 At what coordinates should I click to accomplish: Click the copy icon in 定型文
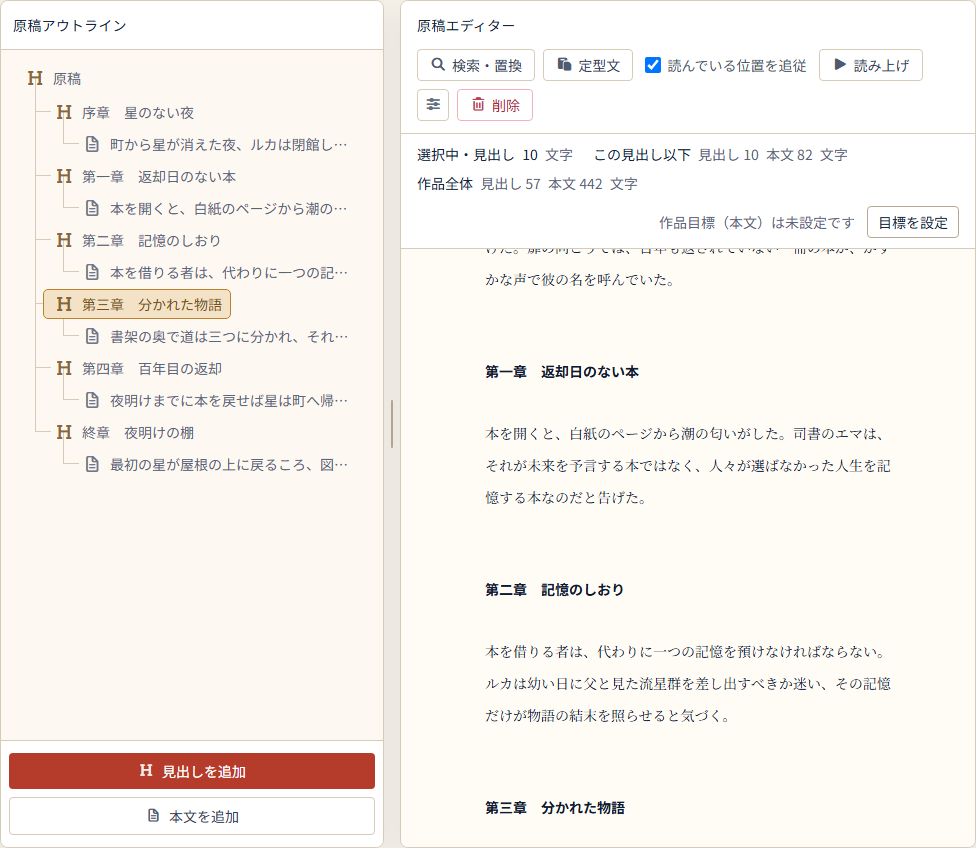pos(564,65)
